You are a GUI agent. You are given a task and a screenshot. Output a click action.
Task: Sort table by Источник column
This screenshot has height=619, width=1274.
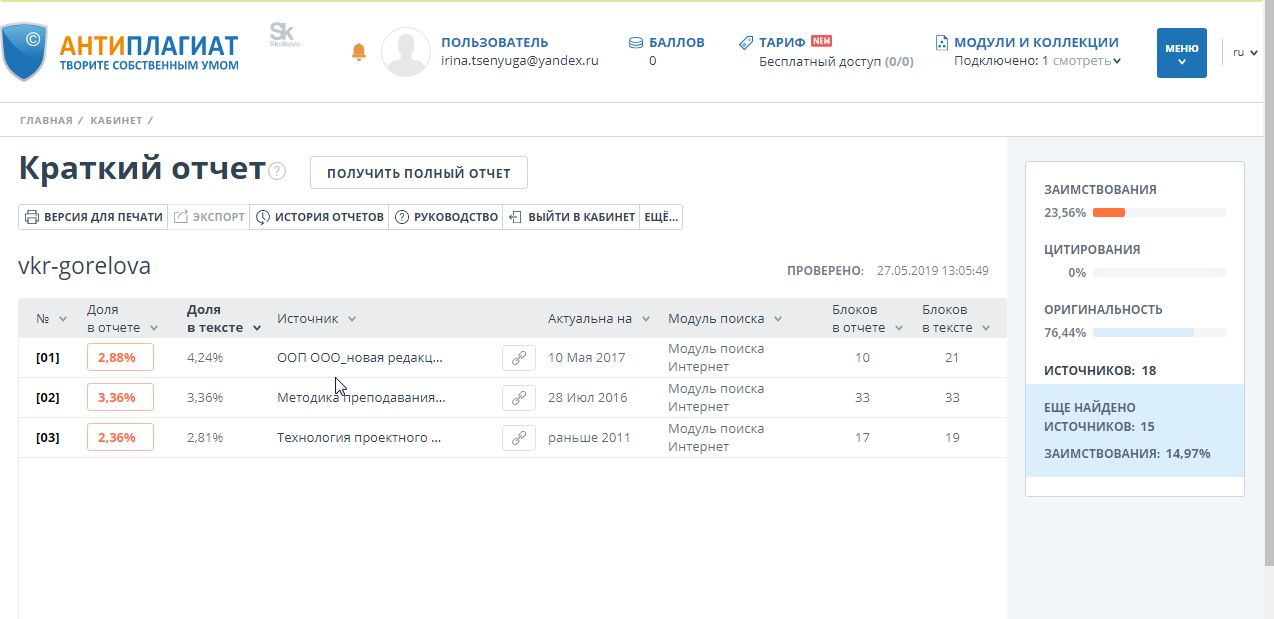click(316, 319)
